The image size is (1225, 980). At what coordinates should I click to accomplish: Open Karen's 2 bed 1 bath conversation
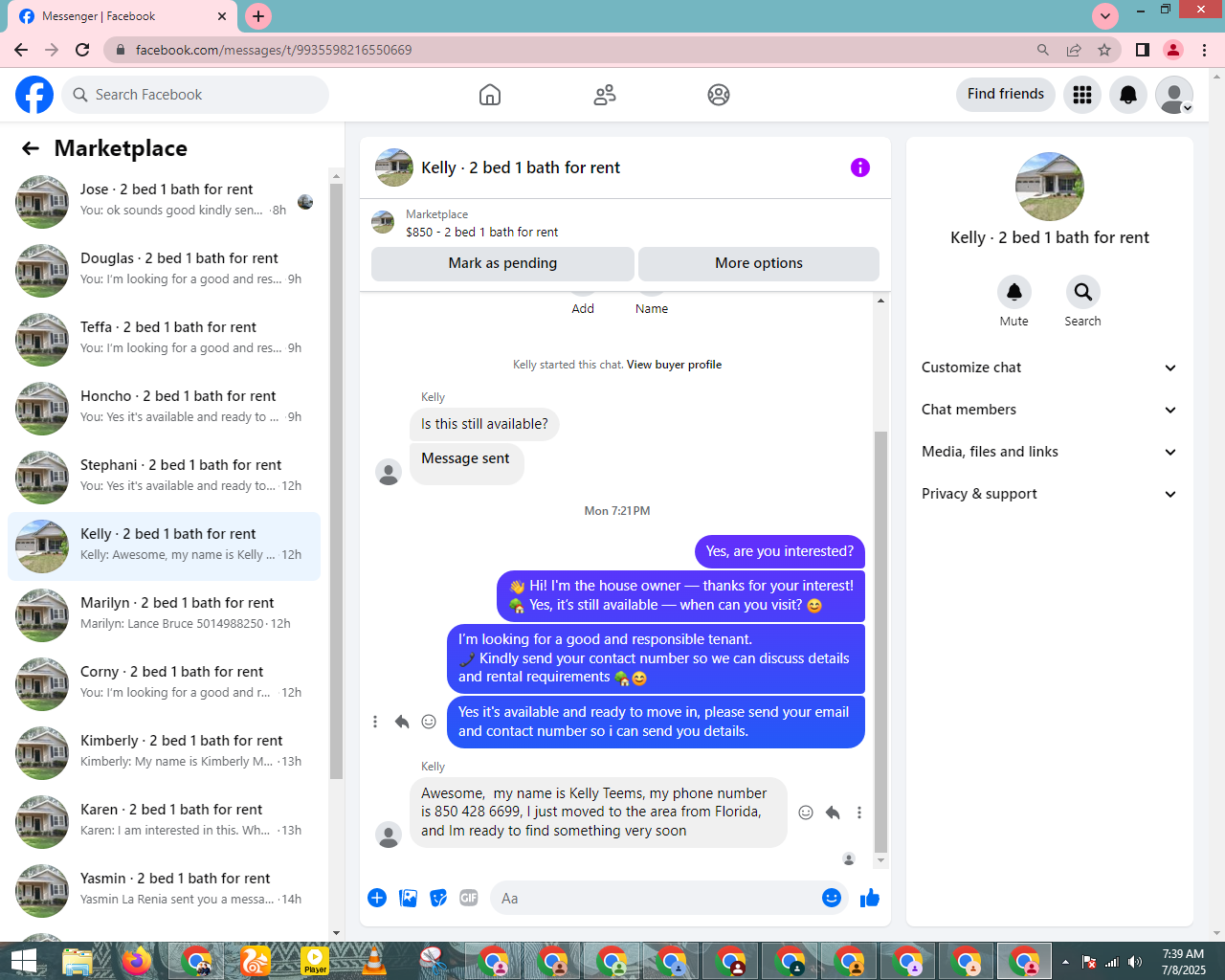[165, 822]
